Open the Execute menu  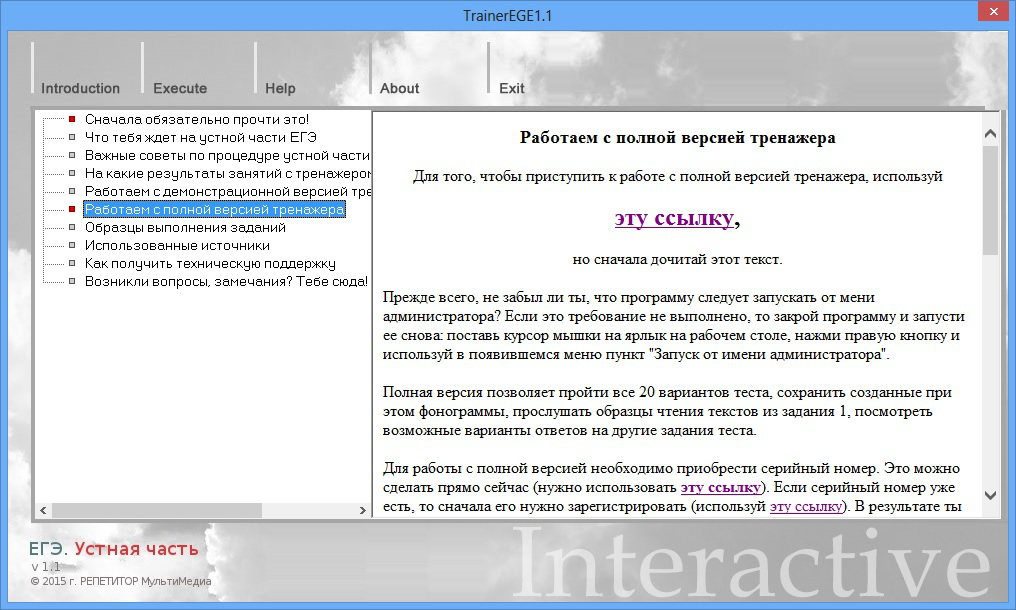[179, 88]
